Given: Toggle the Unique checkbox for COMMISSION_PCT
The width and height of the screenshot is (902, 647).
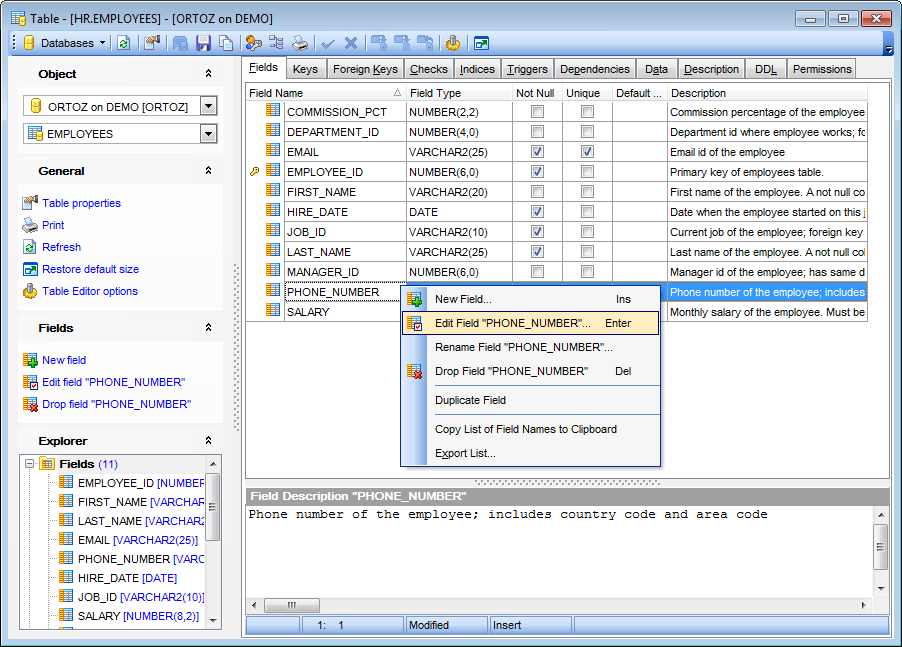Looking at the screenshot, I should click(587, 112).
